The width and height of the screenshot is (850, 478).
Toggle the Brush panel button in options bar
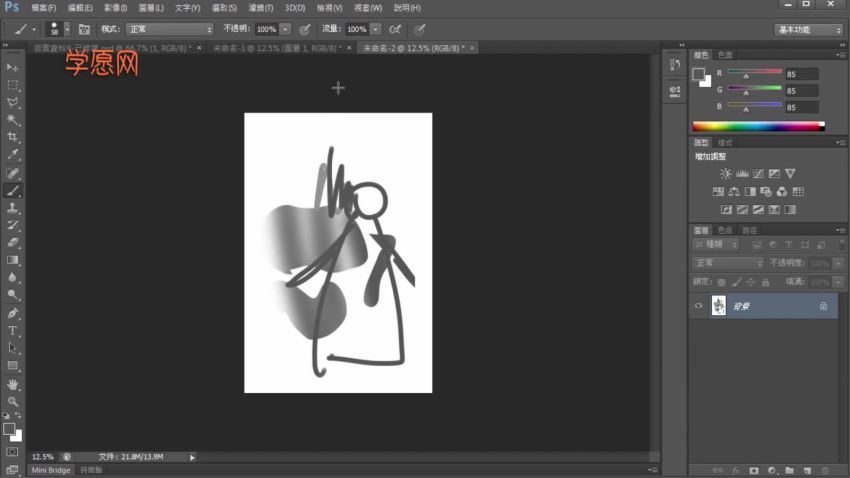pyautogui.click(x=84, y=29)
